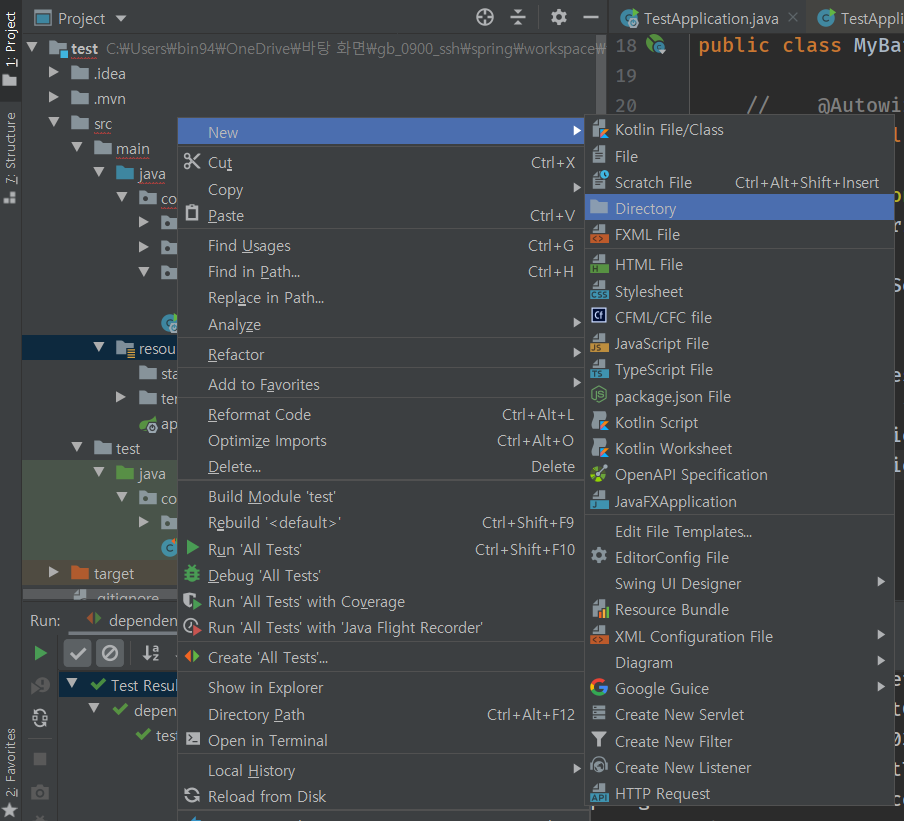Click Edit File Templates... option

(739, 532)
